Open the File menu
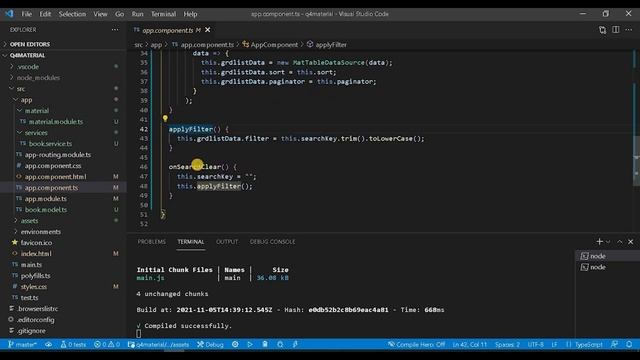 pos(27,14)
